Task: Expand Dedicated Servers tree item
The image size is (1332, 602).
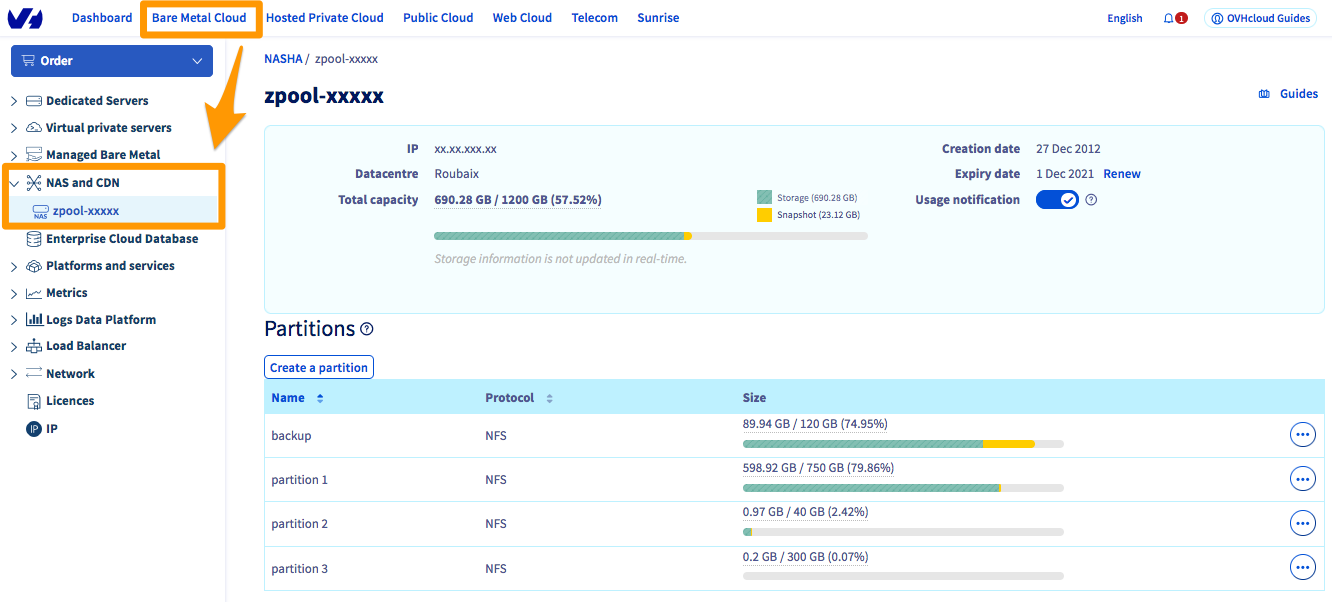Action: click(x=14, y=101)
